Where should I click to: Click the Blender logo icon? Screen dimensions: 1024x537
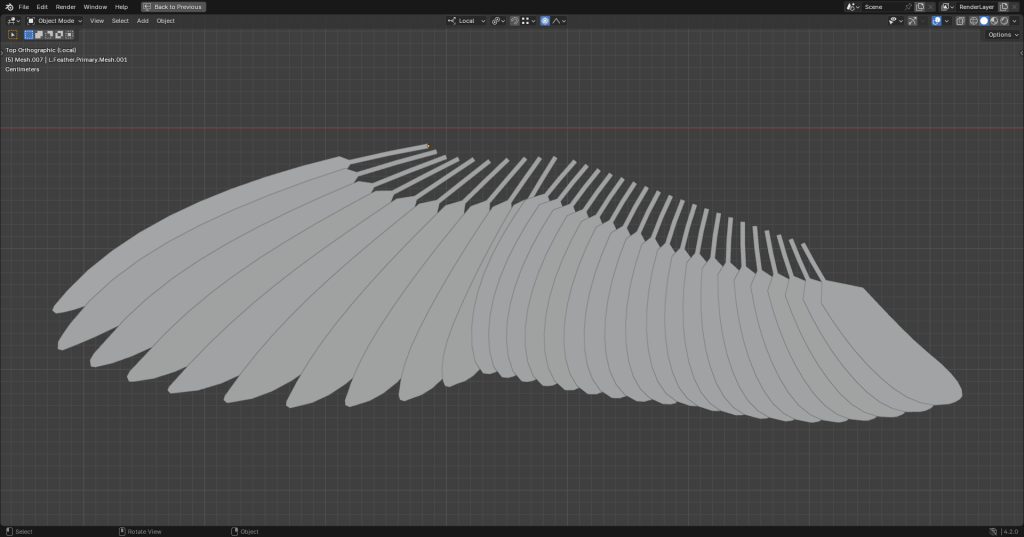[x=9, y=7]
